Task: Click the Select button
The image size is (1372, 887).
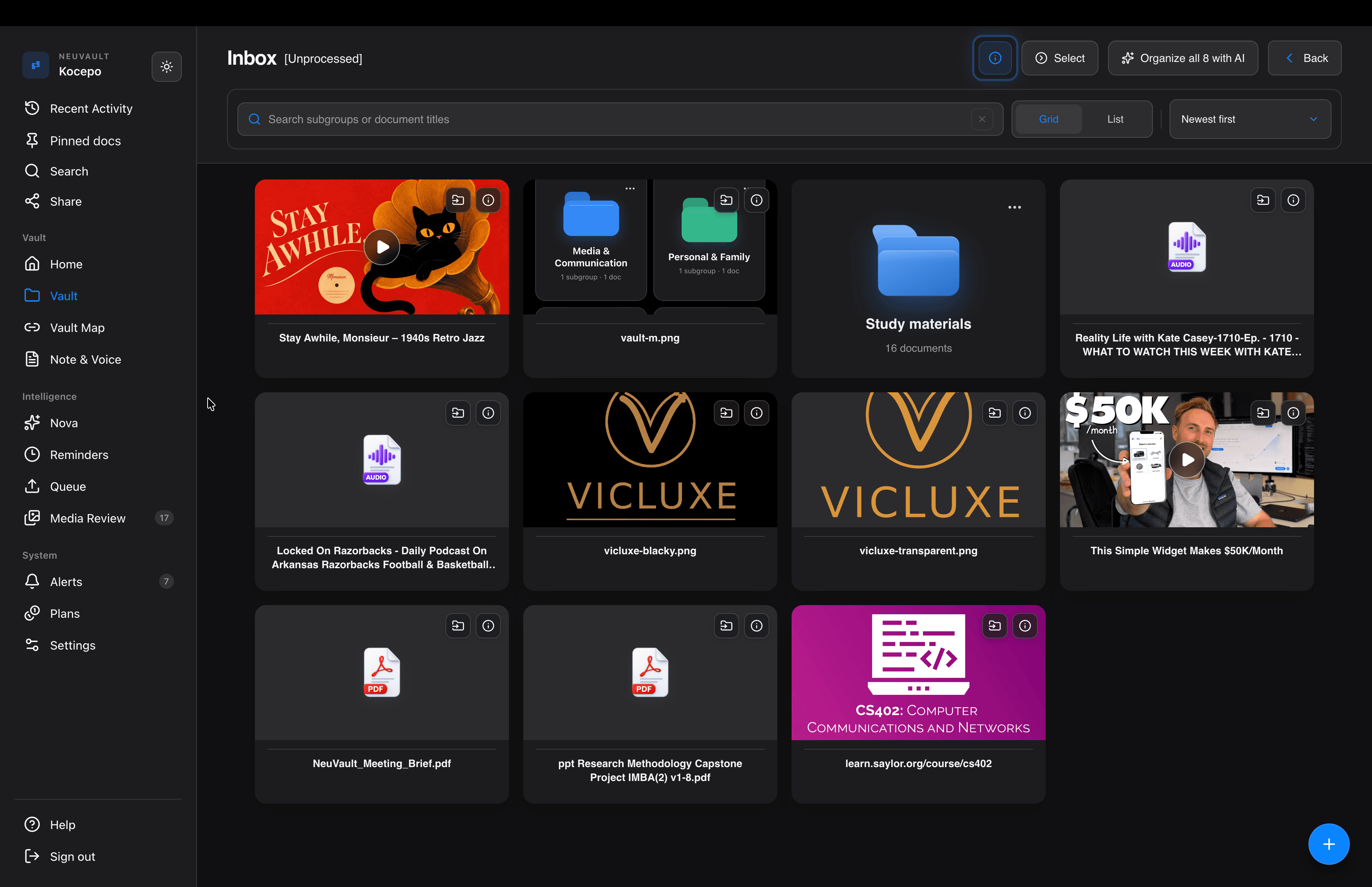Action: (x=1060, y=58)
